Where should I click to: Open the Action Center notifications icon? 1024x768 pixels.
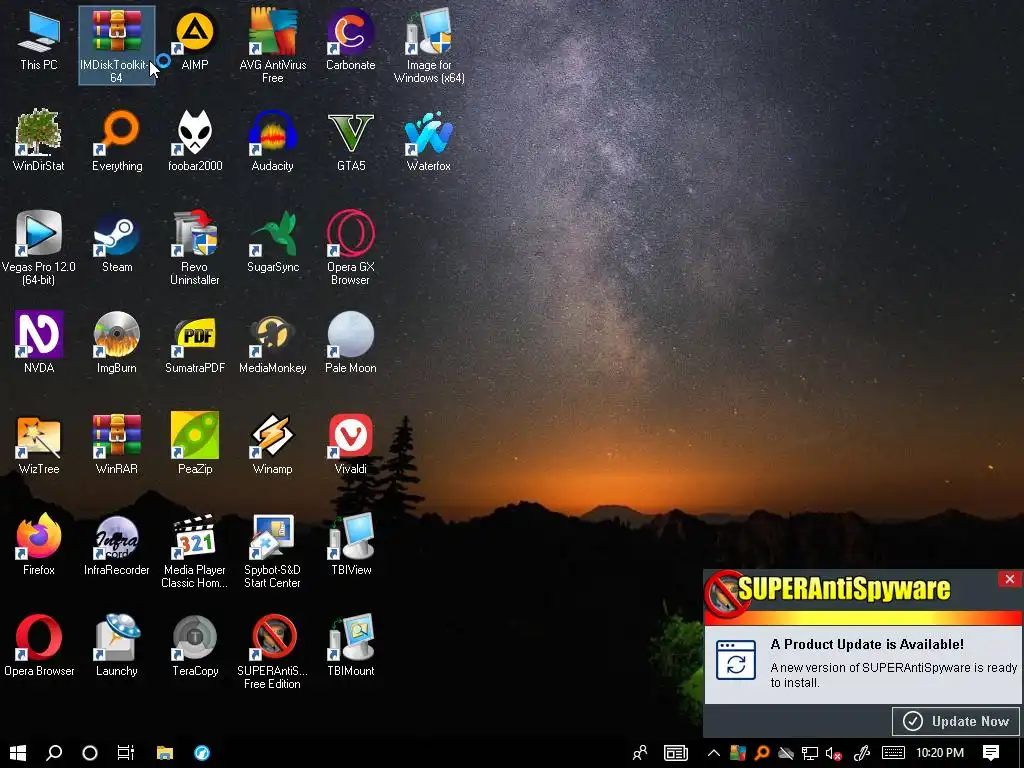click(x=991, y=753)
